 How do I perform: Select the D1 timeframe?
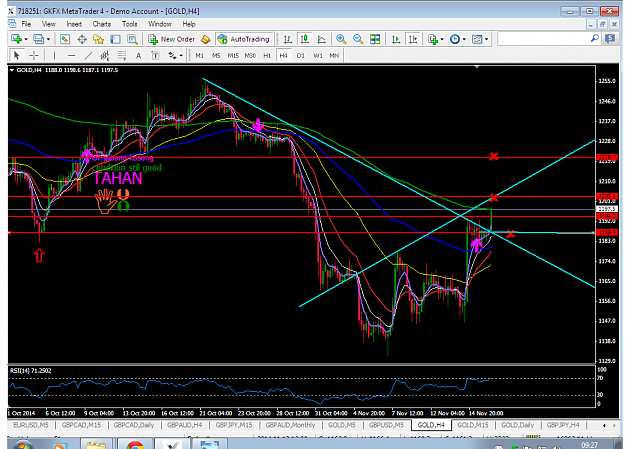click(301, 55)
